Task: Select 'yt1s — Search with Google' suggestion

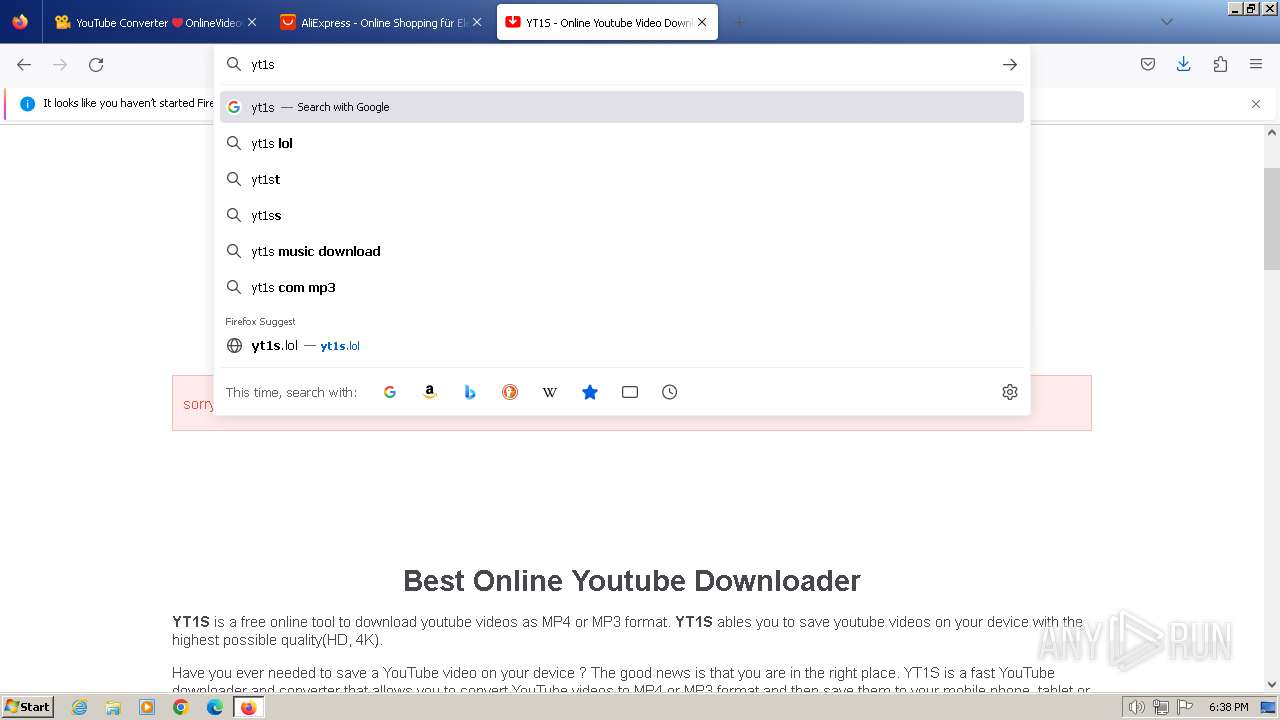Action: (x=622, y=107)
